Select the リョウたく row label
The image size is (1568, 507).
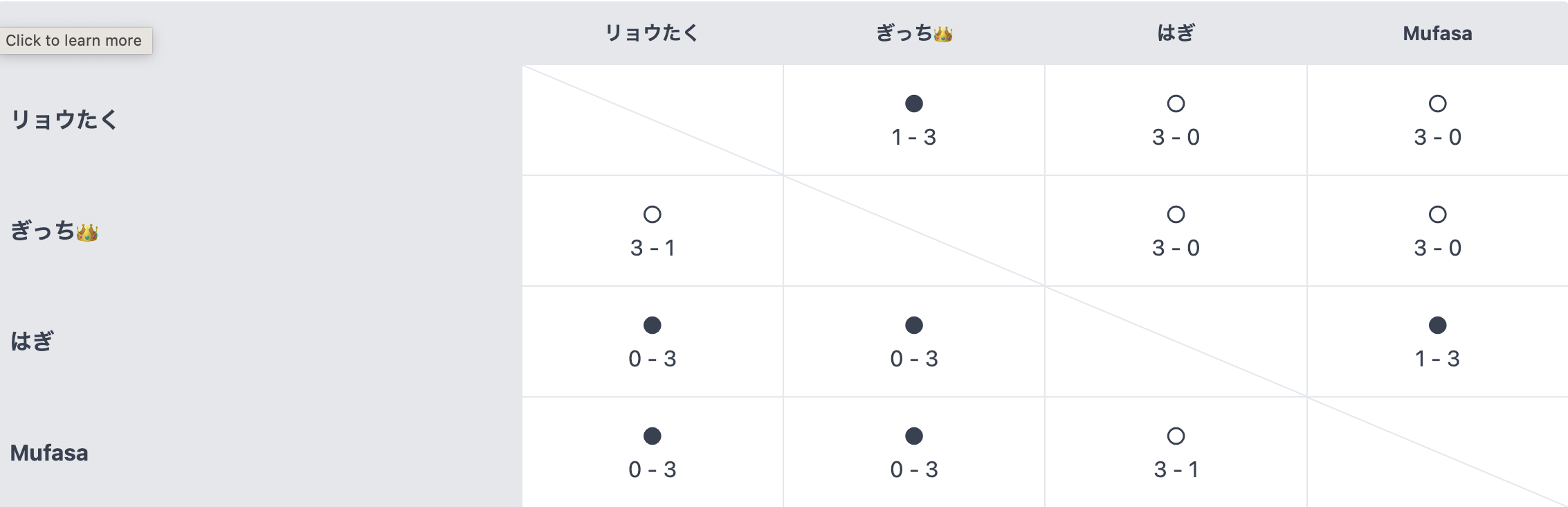pyautogui.click(x=64, y=120)
